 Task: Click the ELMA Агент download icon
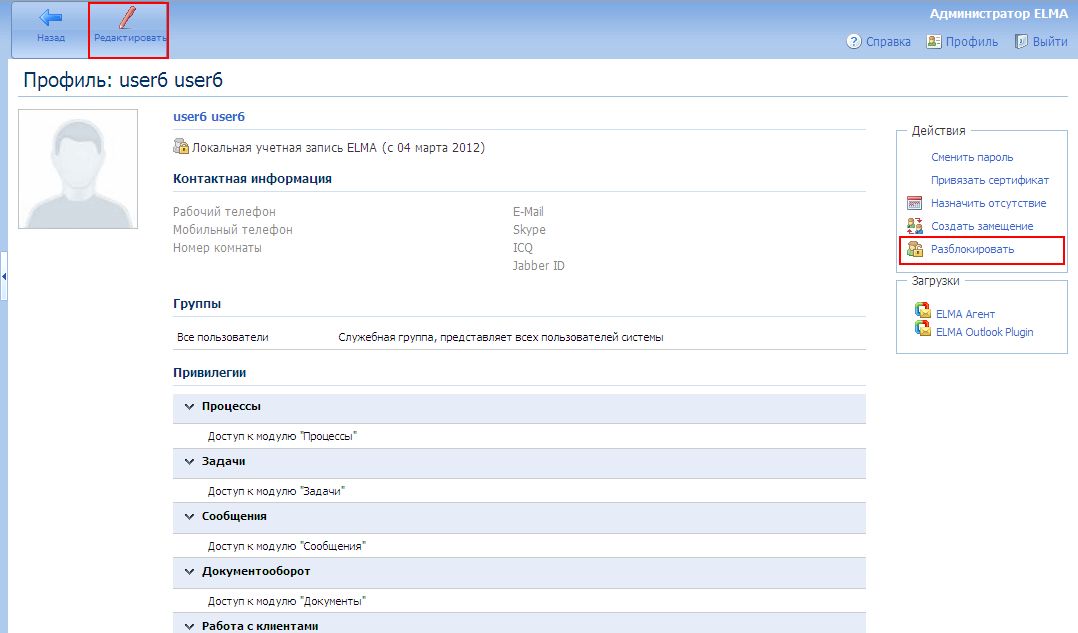coord(923,311)
